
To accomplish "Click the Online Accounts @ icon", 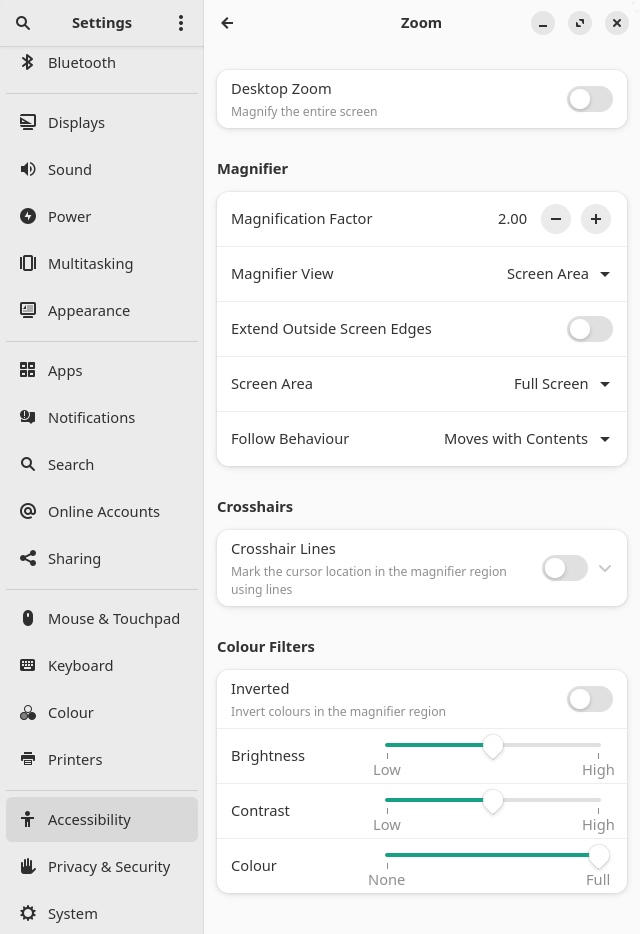I will click(x=27, y=511).
